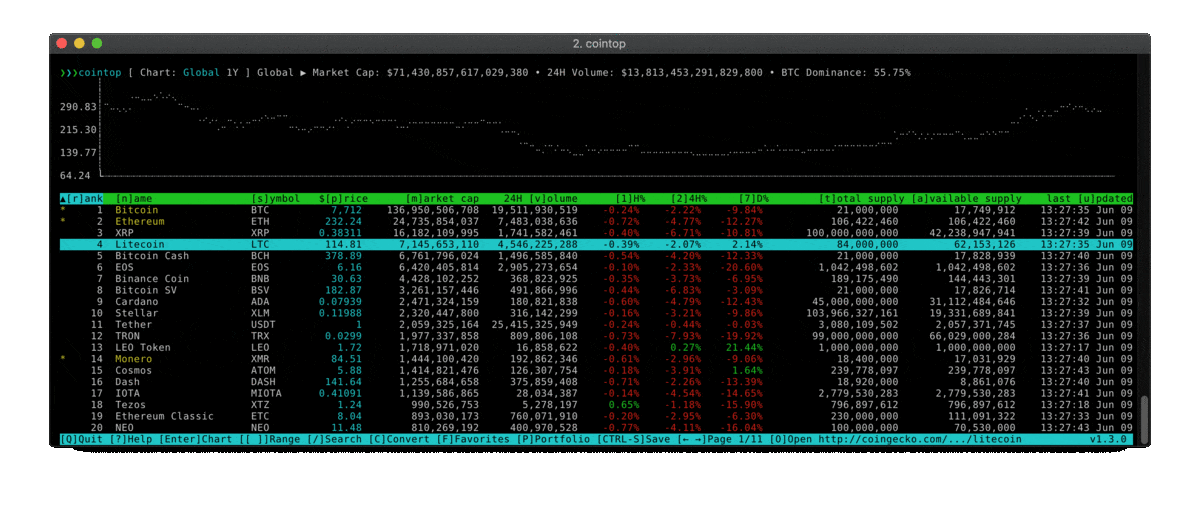Select the Dash coin name
Image resolution: width=1200 pixels, height=512 pixels.
[127, 382]
